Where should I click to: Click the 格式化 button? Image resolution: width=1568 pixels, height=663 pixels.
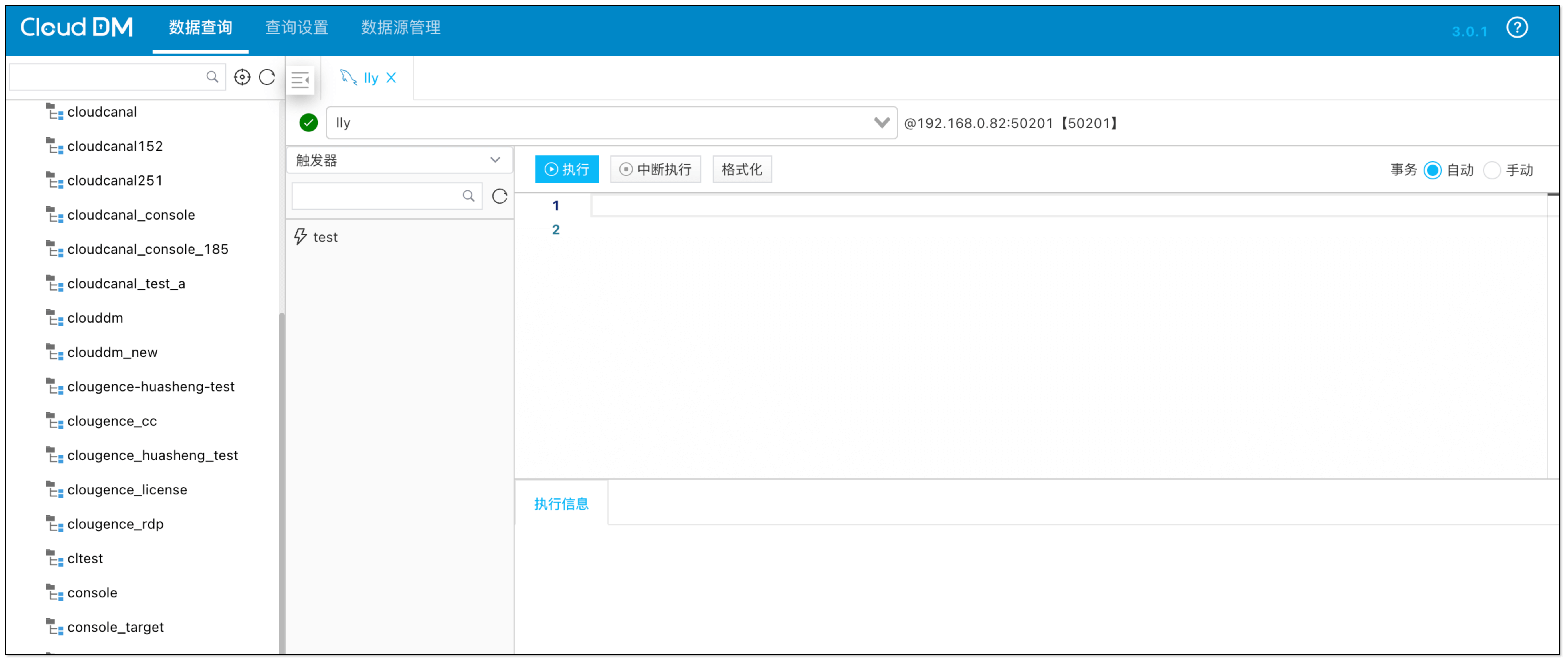tap(741, 169)
